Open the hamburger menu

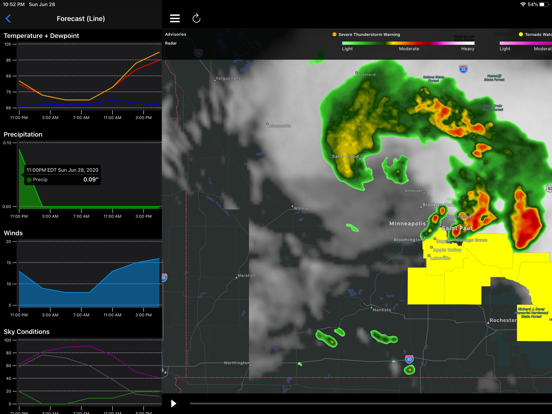175,19
